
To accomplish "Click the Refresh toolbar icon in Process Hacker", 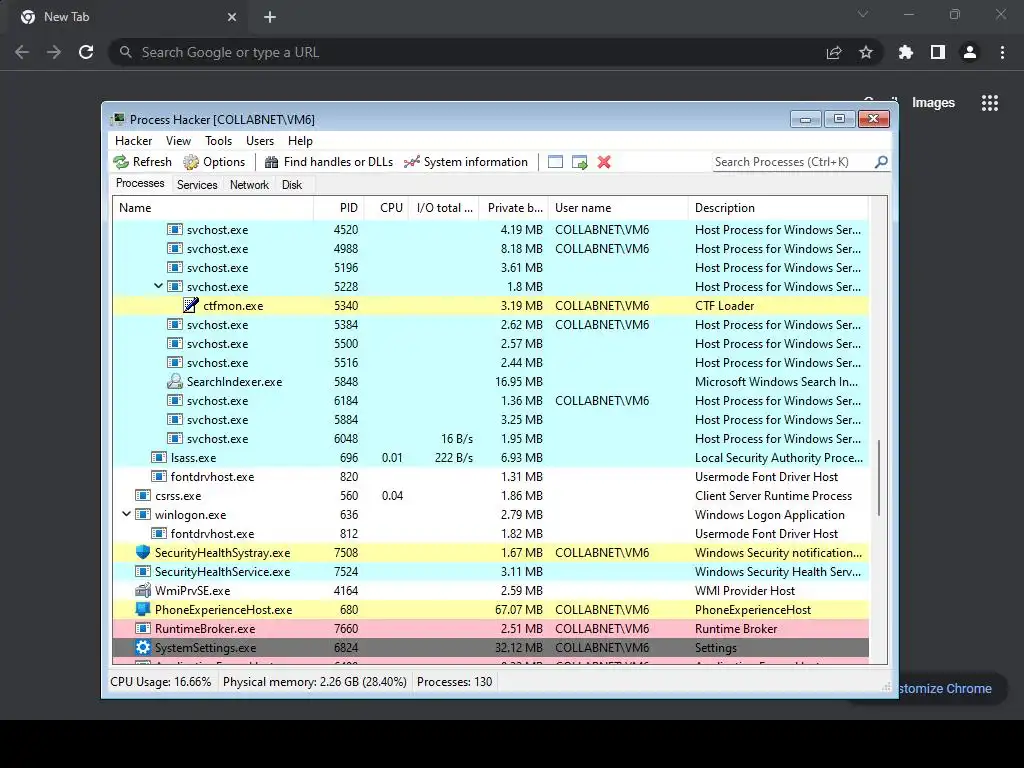I will pyautogui.click(x=121, y=162).
